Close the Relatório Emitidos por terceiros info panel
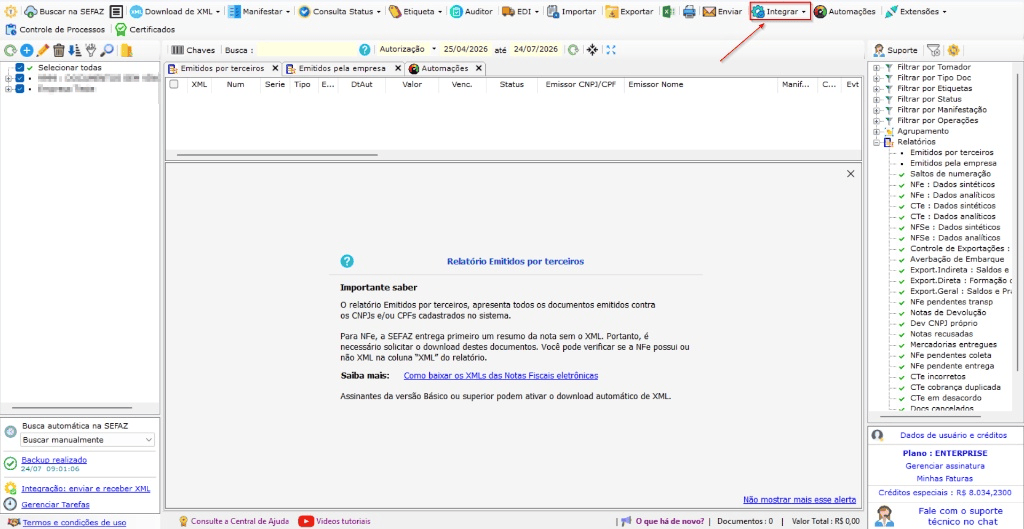1024x529 pixels. tap(850, 174)
